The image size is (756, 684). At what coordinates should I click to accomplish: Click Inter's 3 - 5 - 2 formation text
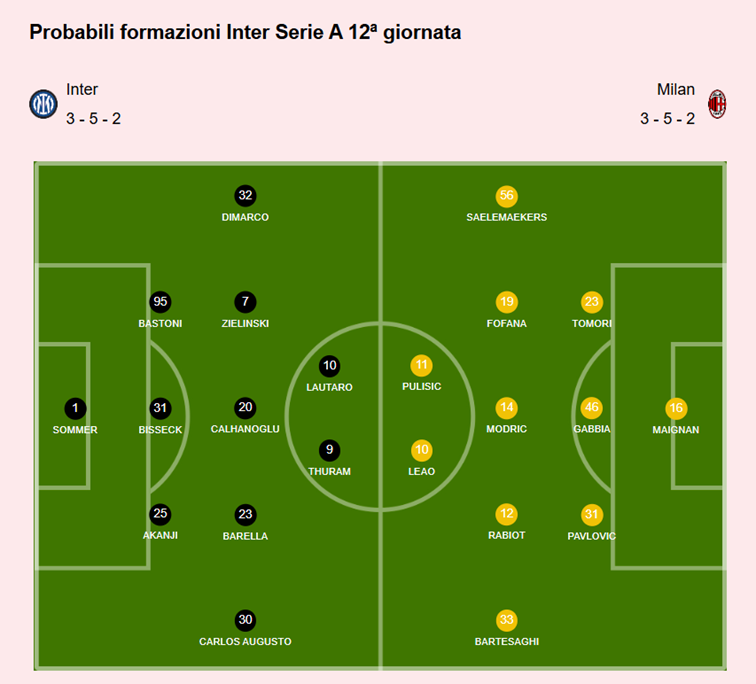point(94,119)
